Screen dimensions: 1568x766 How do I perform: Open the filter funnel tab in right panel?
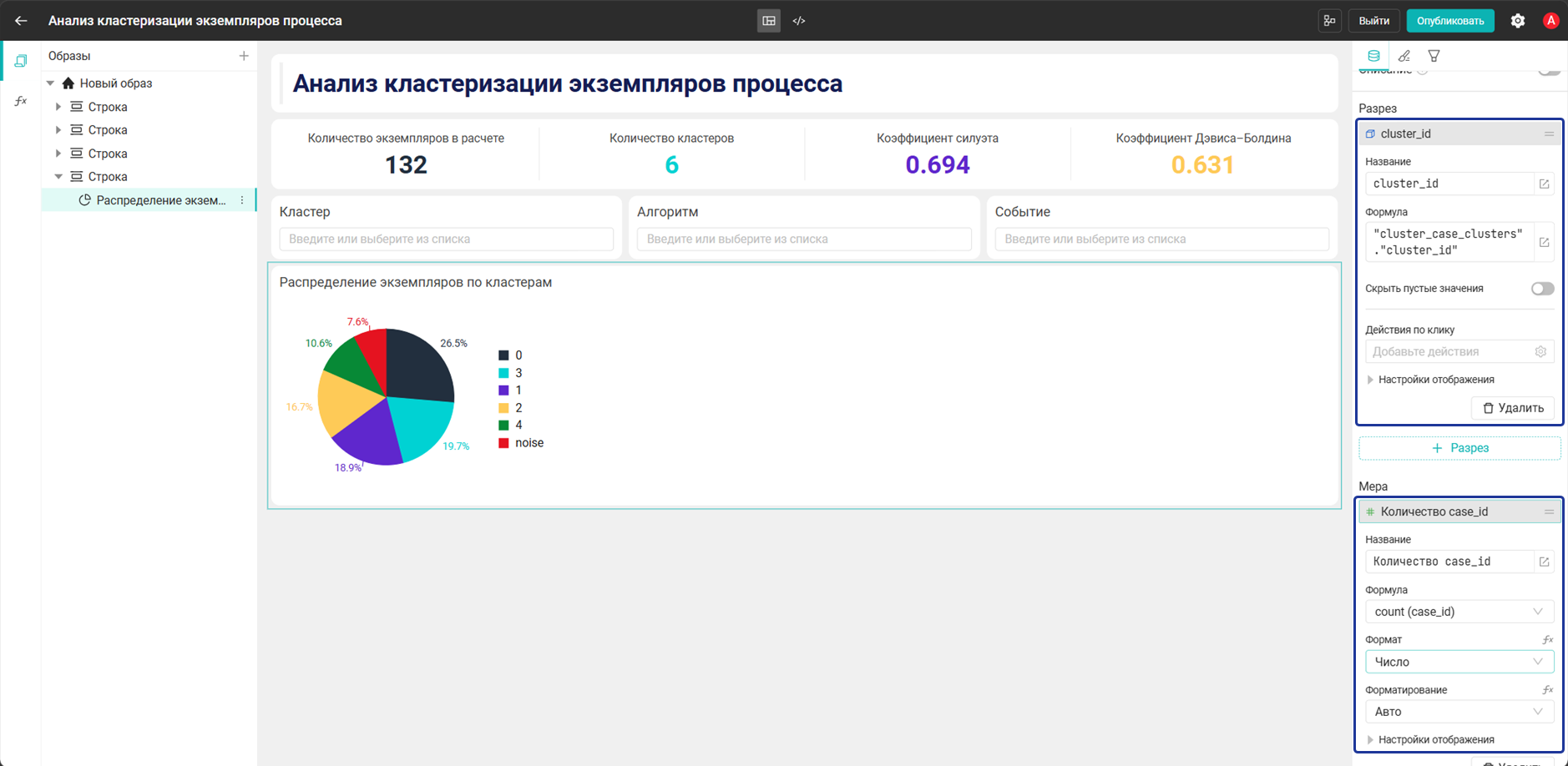(1434, 56)
